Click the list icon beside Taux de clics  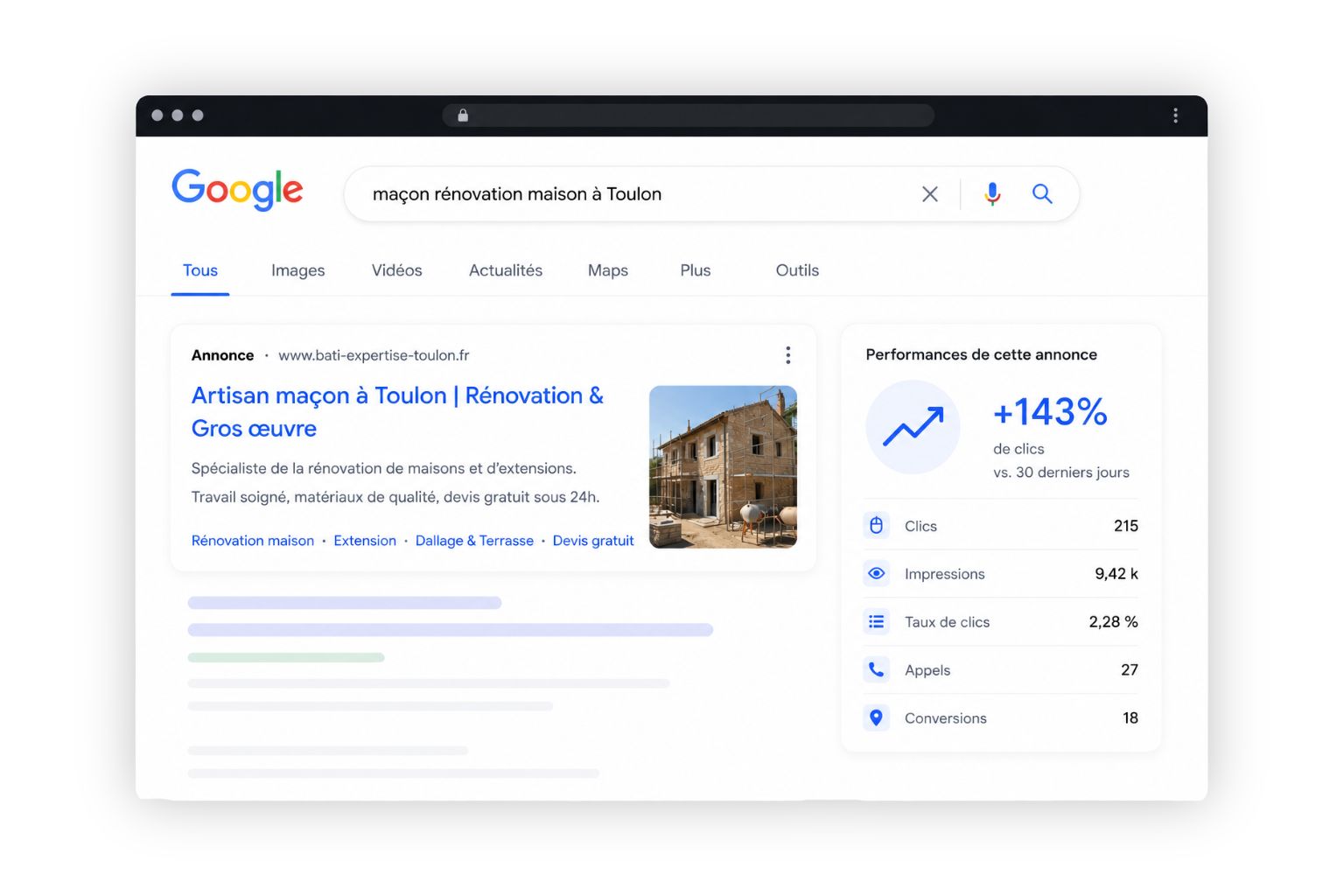(876, 621)
